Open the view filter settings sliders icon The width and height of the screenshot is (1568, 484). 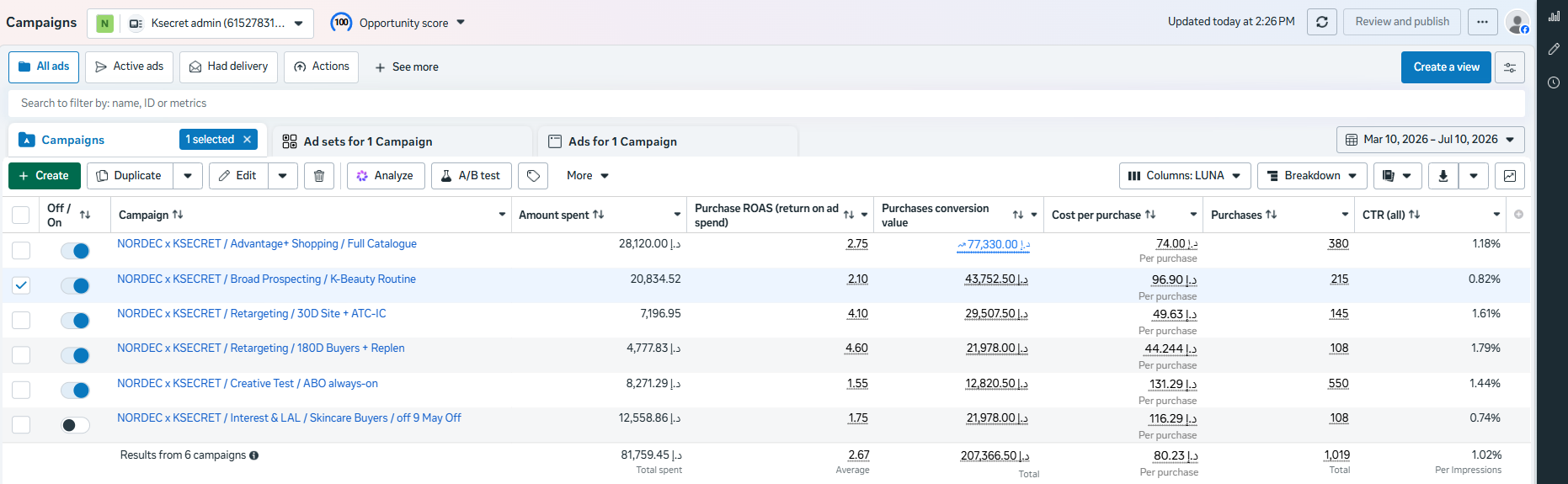[1510, 67]
